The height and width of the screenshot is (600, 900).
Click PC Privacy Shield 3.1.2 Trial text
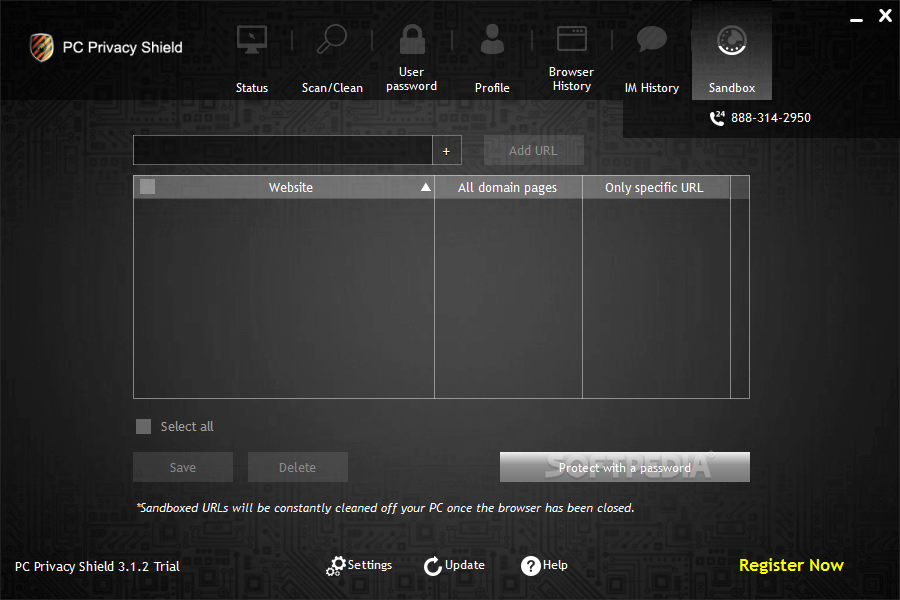point(97,566)
